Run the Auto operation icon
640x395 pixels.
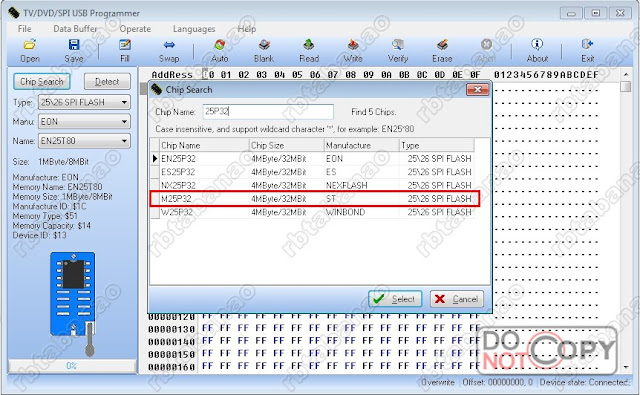pyautogui.click(x=220, y=44)
